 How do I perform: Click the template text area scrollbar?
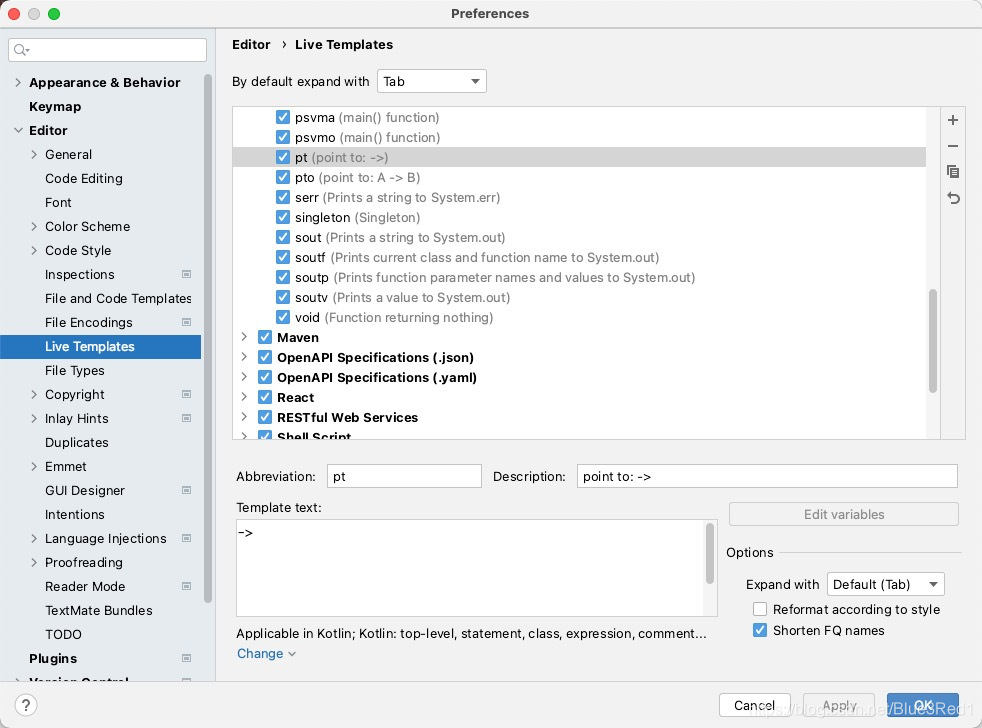[710, 554]
